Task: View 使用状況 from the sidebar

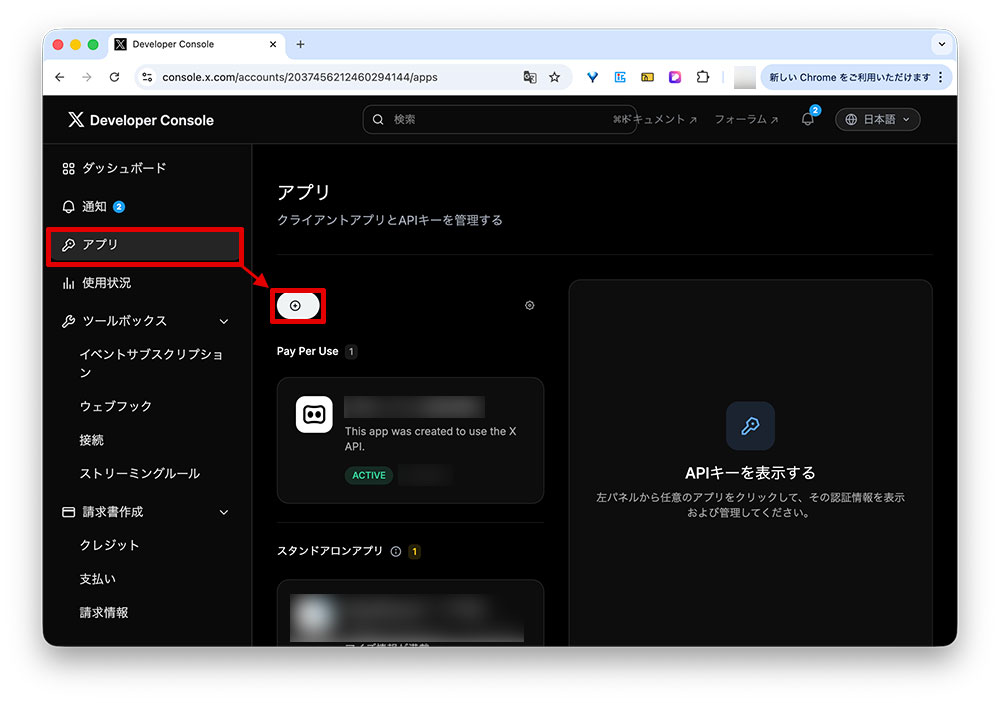Action: click(x=108, y=282)
